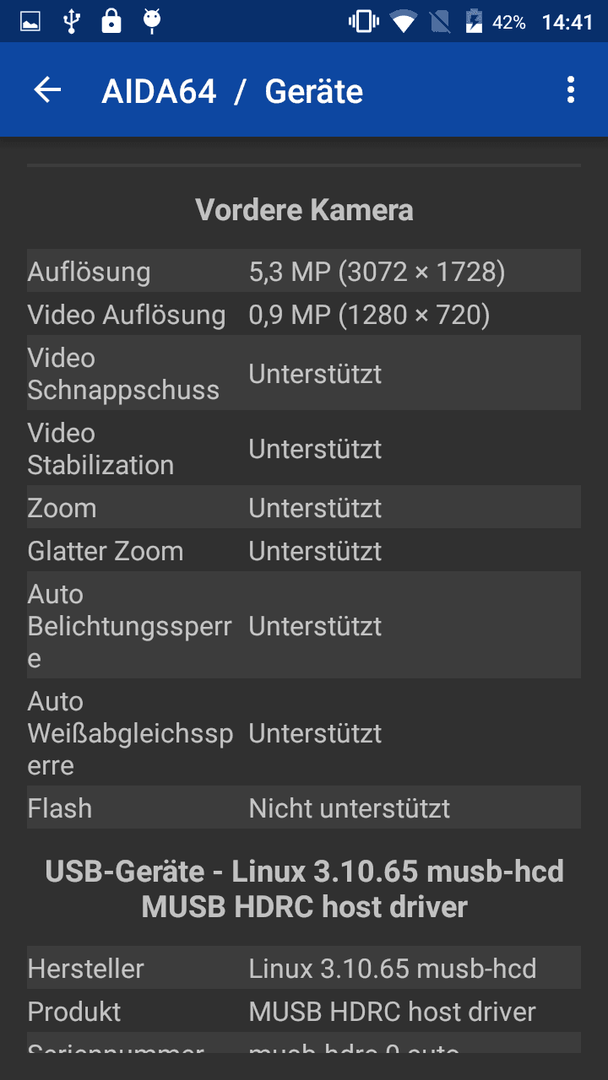Tap the Vordere Kamera section heading
The height and width of the screenshot is (1080, 608).
(304, 210)
